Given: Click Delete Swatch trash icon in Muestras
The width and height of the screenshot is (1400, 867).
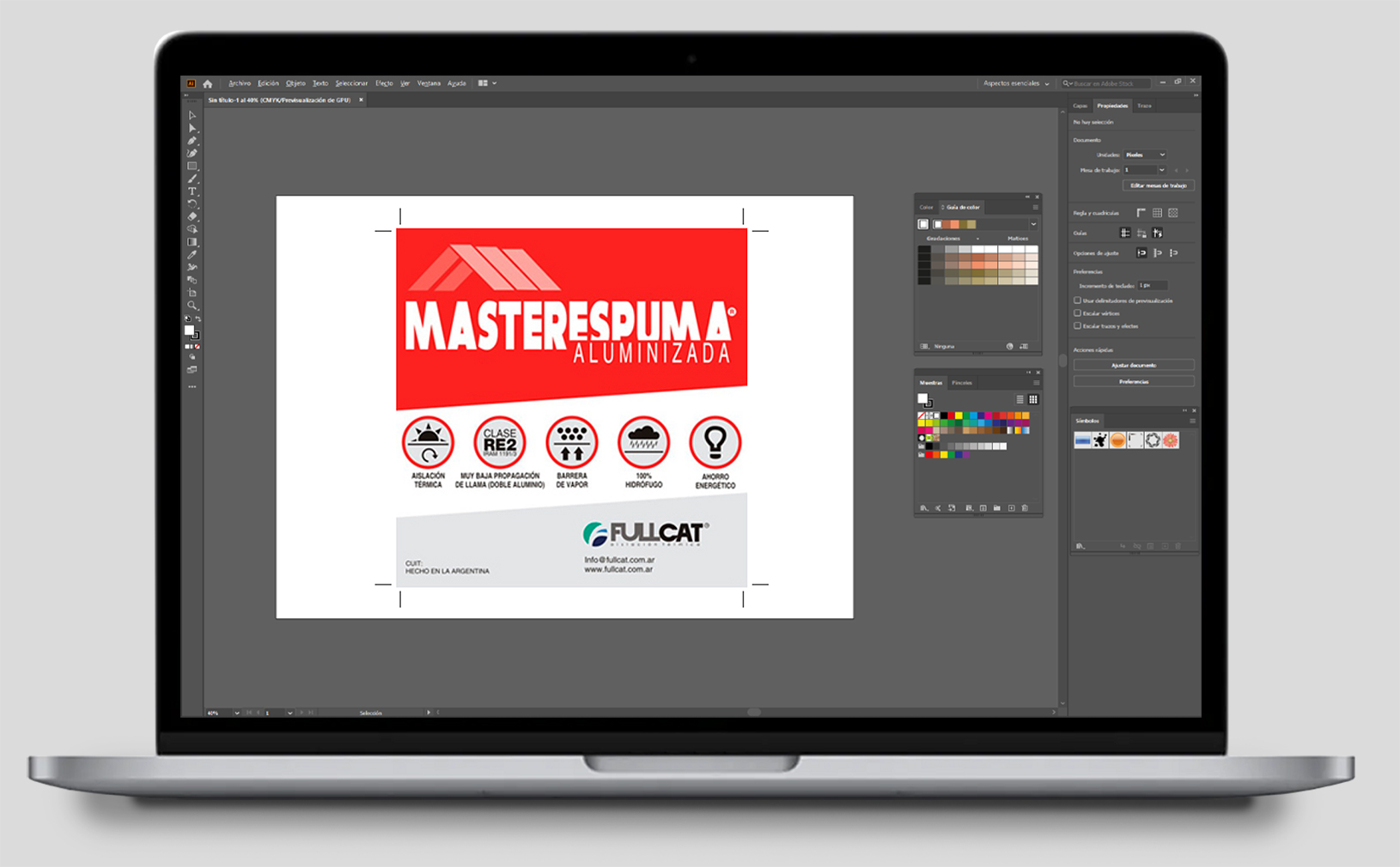Looking at the screenshot, I should (x=1025, y=508).
